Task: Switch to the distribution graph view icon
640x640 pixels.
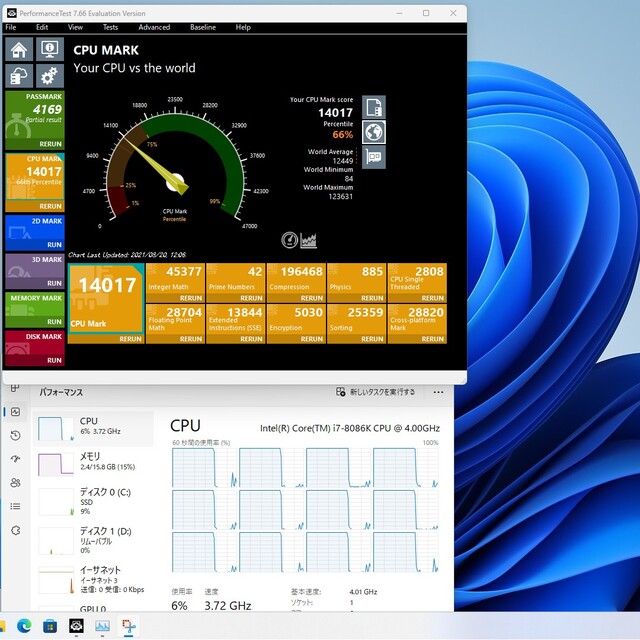Action: pos(309,240)
